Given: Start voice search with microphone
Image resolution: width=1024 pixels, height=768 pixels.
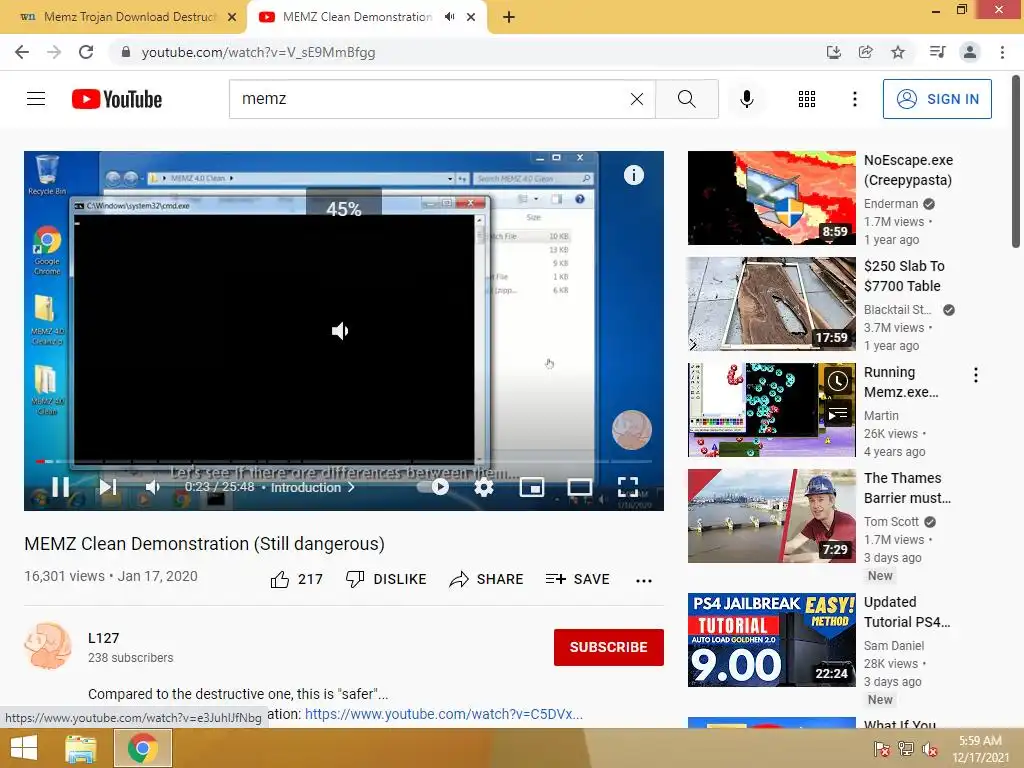Looking at the screenshot, I should pyautogui.click(x=746, y=99).
